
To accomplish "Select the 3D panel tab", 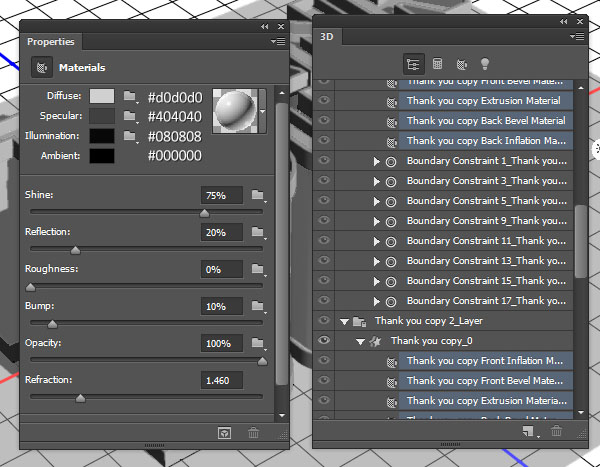I will tap(327, 37).
